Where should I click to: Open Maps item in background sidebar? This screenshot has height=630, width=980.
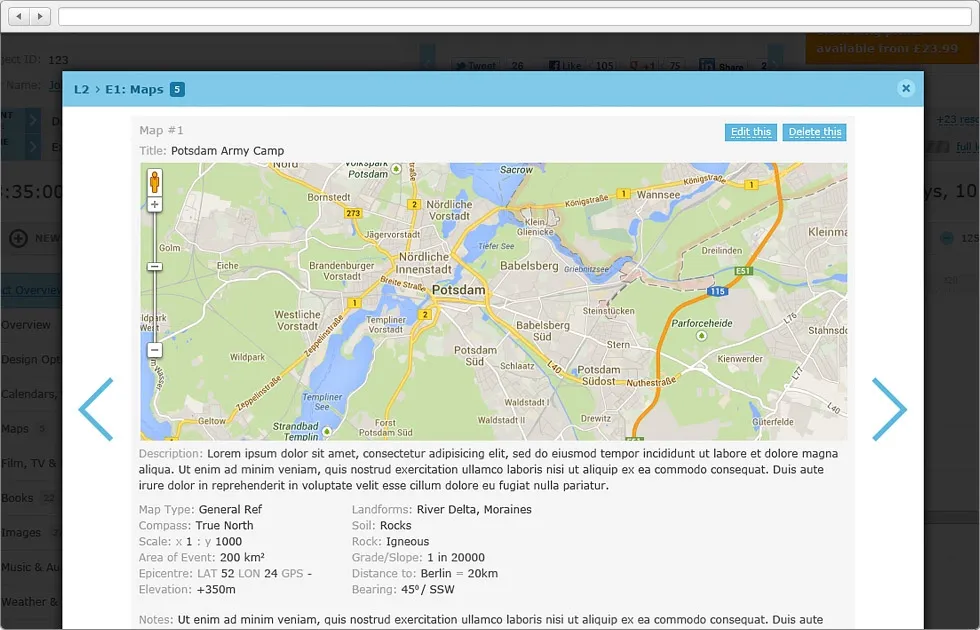(15, 429)
